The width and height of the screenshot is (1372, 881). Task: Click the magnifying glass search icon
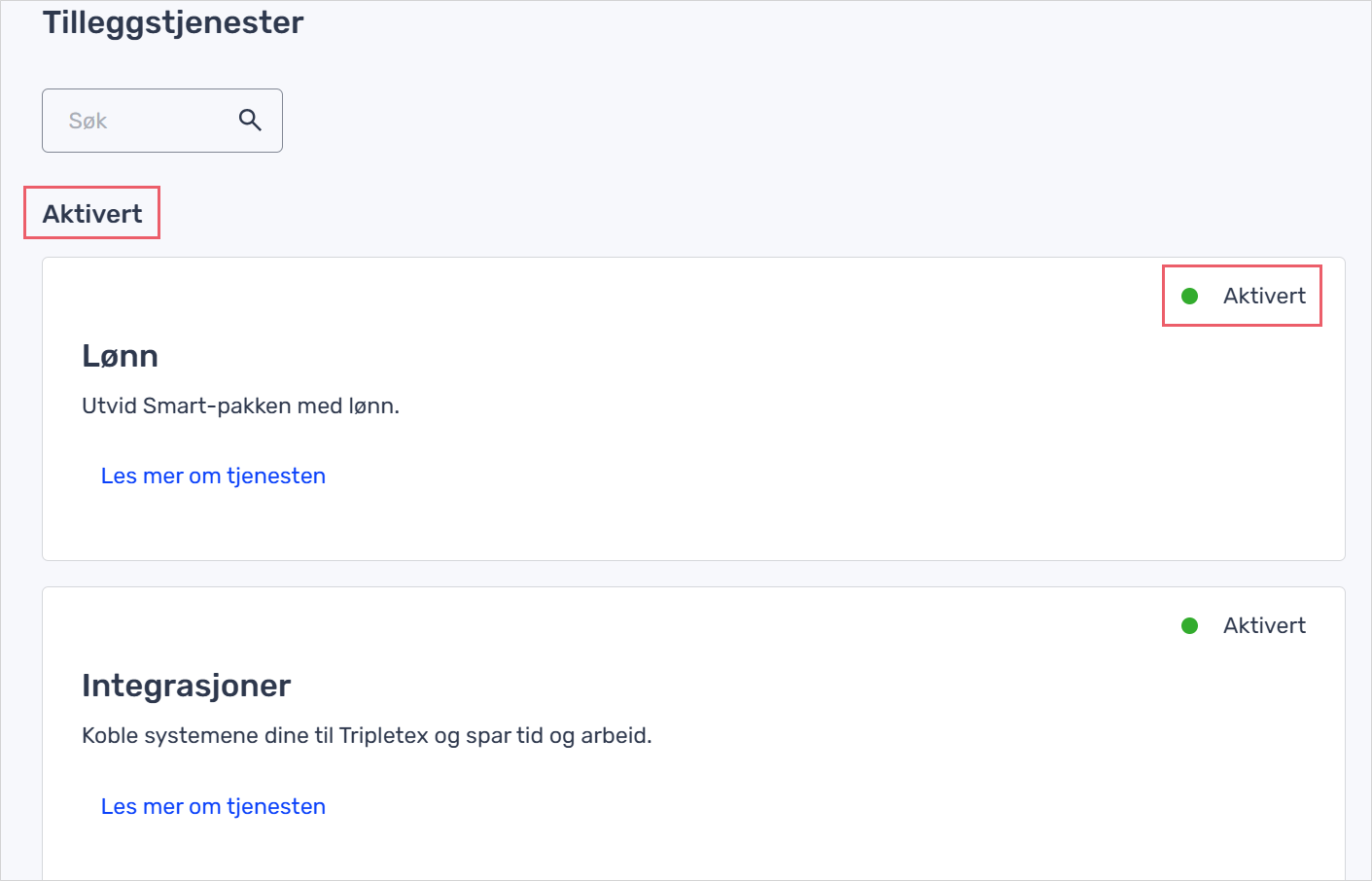coord(250,121)
